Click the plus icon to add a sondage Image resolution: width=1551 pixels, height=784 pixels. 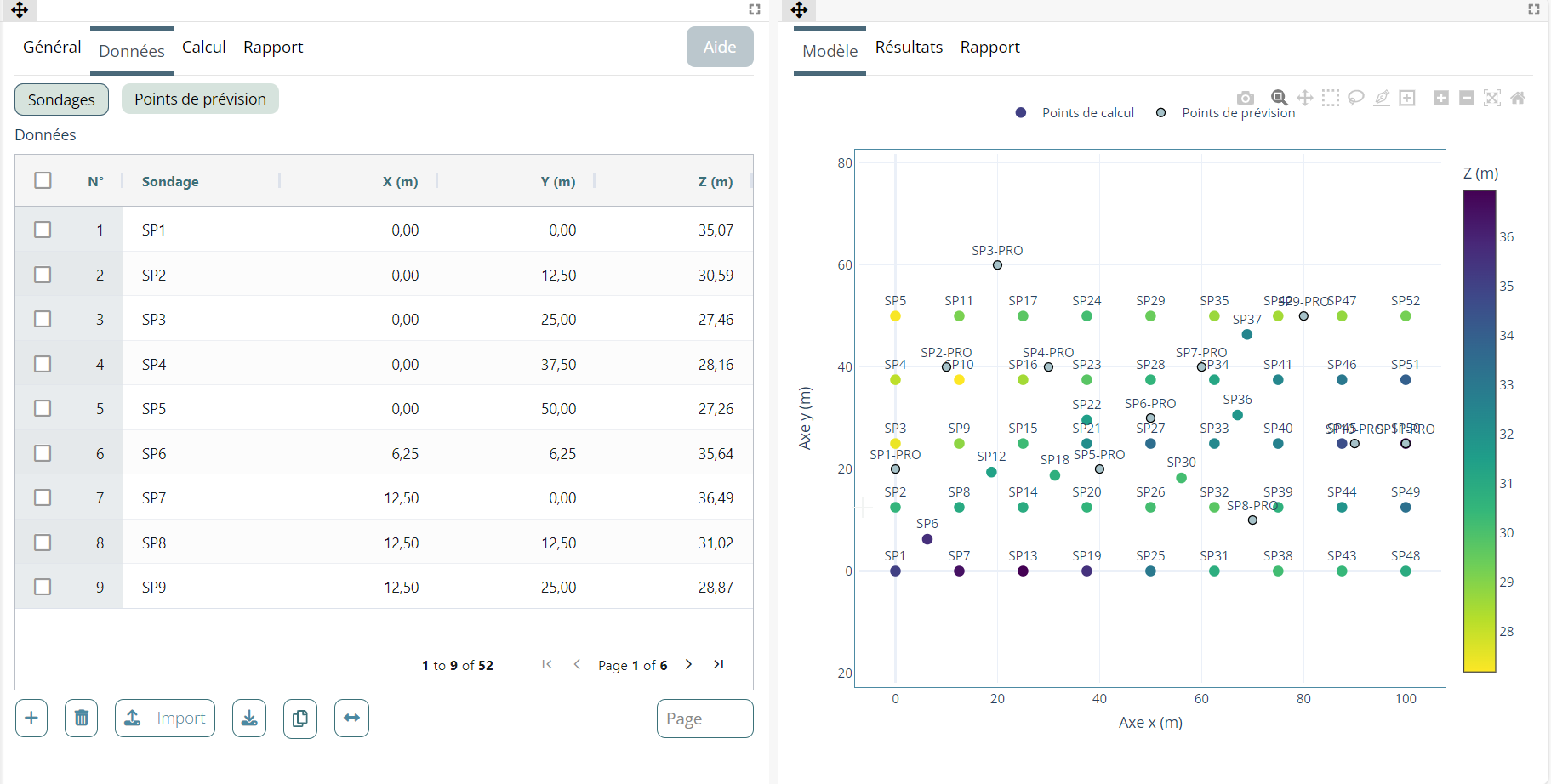click(31, 719)
